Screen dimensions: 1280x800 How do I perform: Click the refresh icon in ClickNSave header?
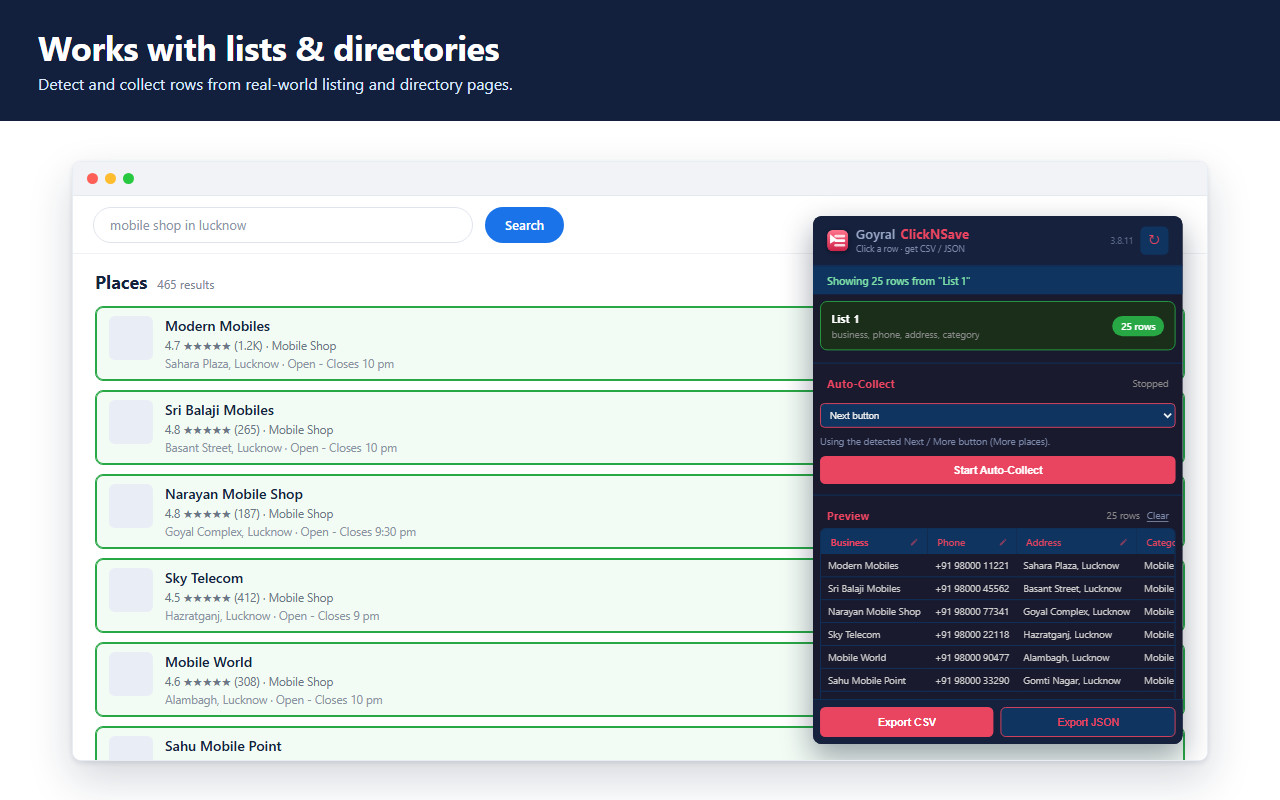coord(1154,240)
